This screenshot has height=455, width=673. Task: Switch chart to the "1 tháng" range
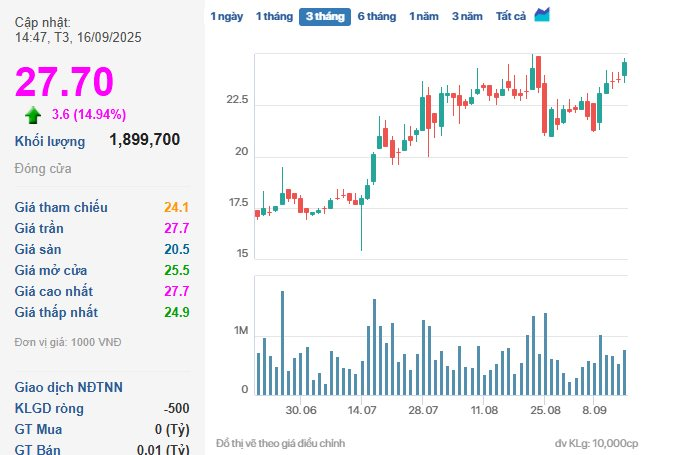click(x=274, y=17)
